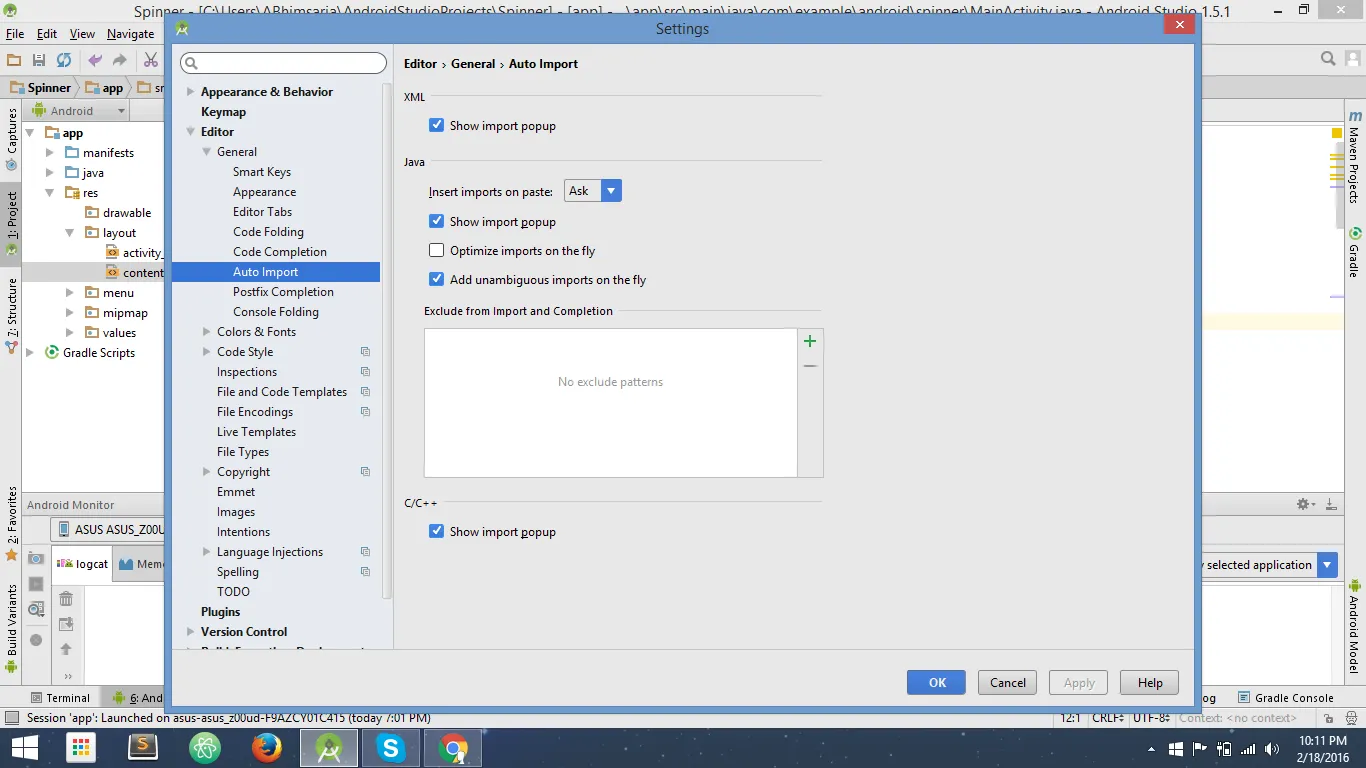Expand Colors & Fonts settings
The width and height of the screenshot is (1366, 768).
[207, 332]
